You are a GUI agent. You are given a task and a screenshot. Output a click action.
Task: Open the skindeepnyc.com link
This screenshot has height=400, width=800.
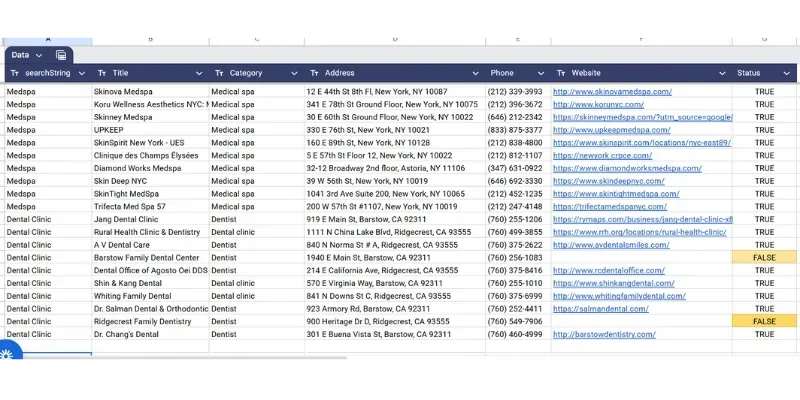pyautogui.click(x=609, y=181)
